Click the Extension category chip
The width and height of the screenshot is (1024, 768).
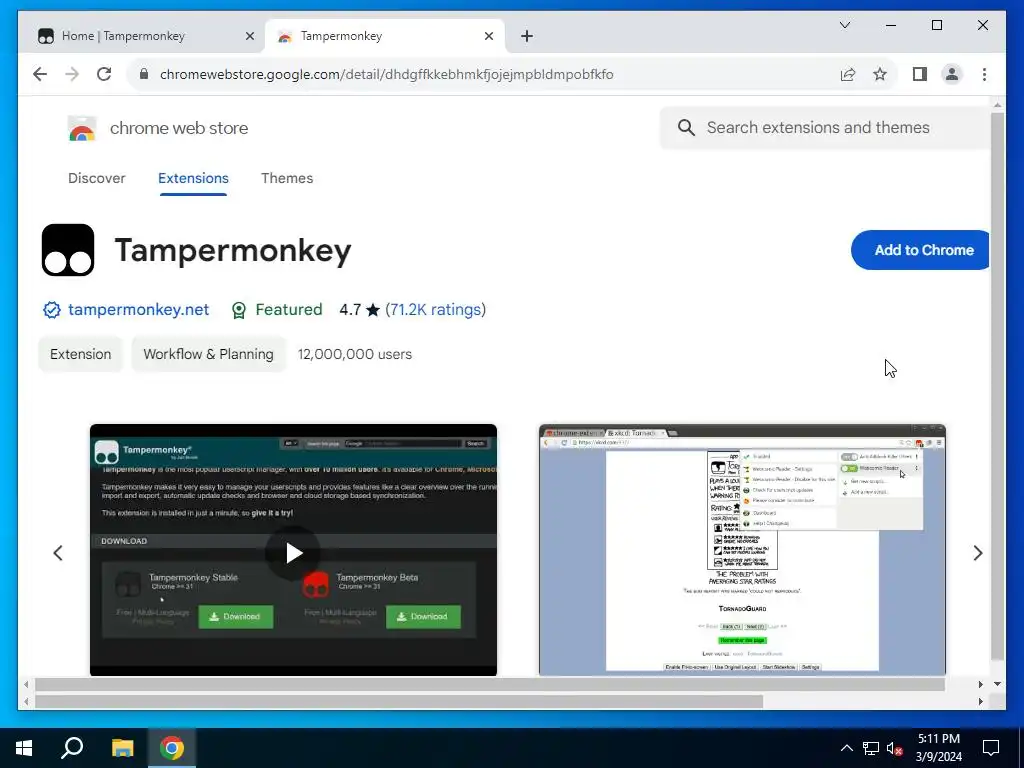[80, 354]
